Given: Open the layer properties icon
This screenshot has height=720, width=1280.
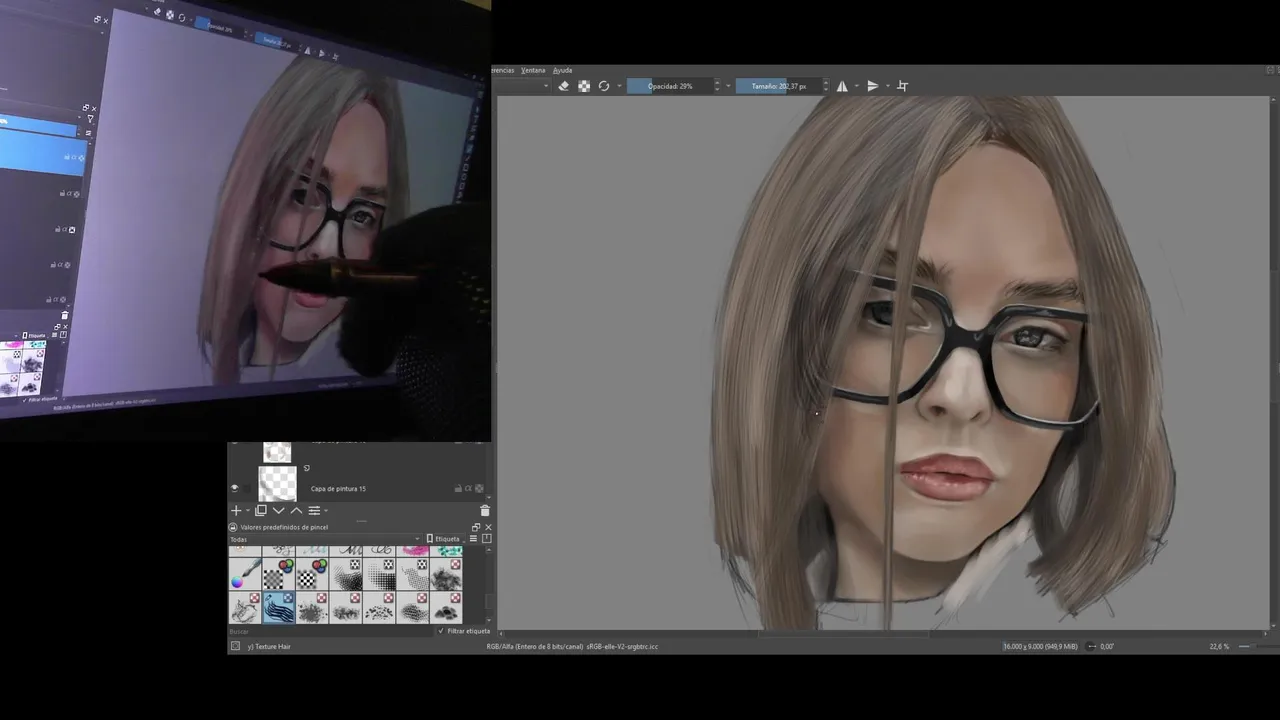Looking at the screenshot, I should pyautogui.click(x=313, y=510).
